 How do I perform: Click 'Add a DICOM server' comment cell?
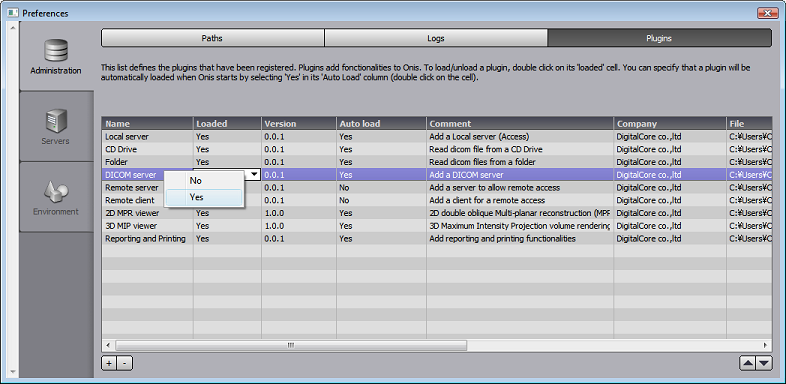pyautogui.click(x=520, y=175)
